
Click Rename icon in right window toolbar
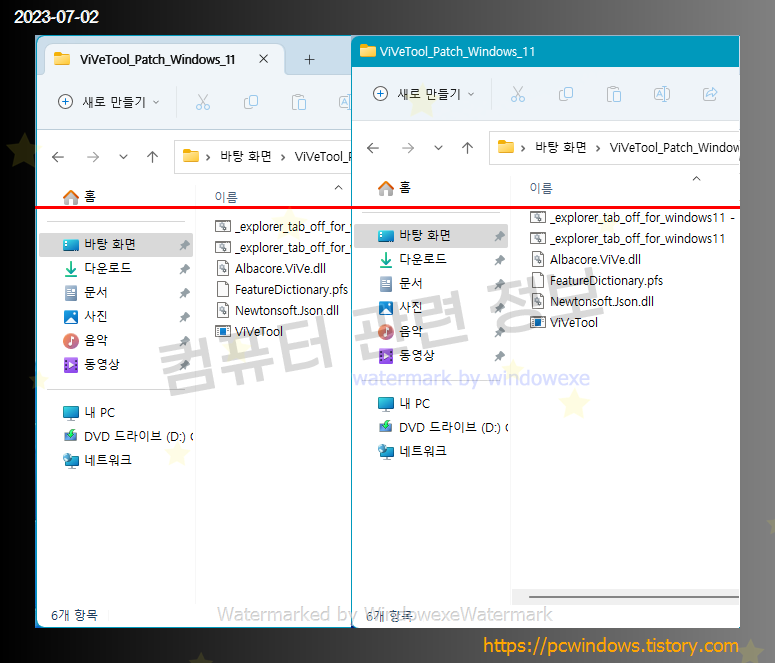[661, 94]
